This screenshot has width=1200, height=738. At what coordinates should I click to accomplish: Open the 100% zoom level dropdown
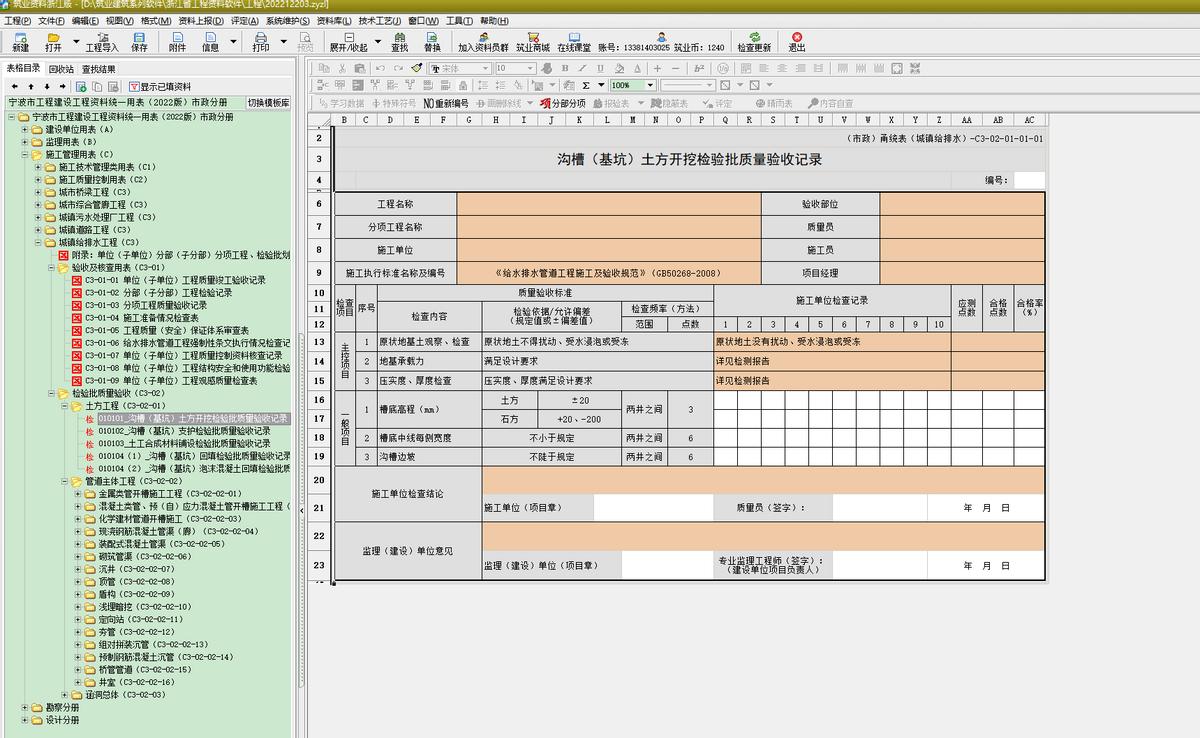(650, 84)
